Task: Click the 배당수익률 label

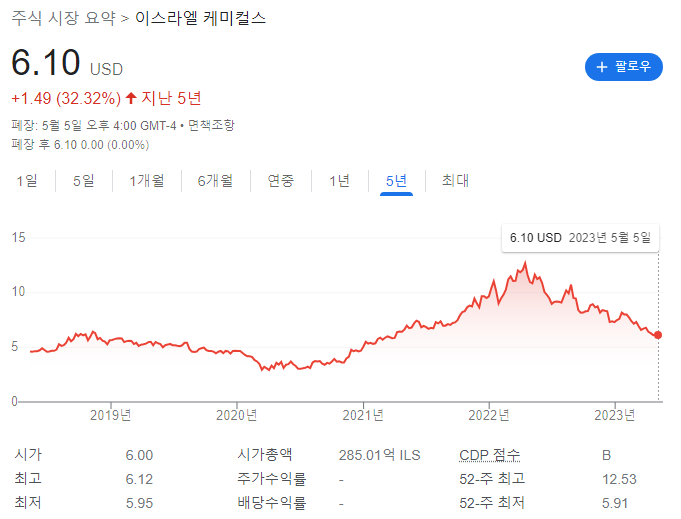Action: (x=272, y=503)
